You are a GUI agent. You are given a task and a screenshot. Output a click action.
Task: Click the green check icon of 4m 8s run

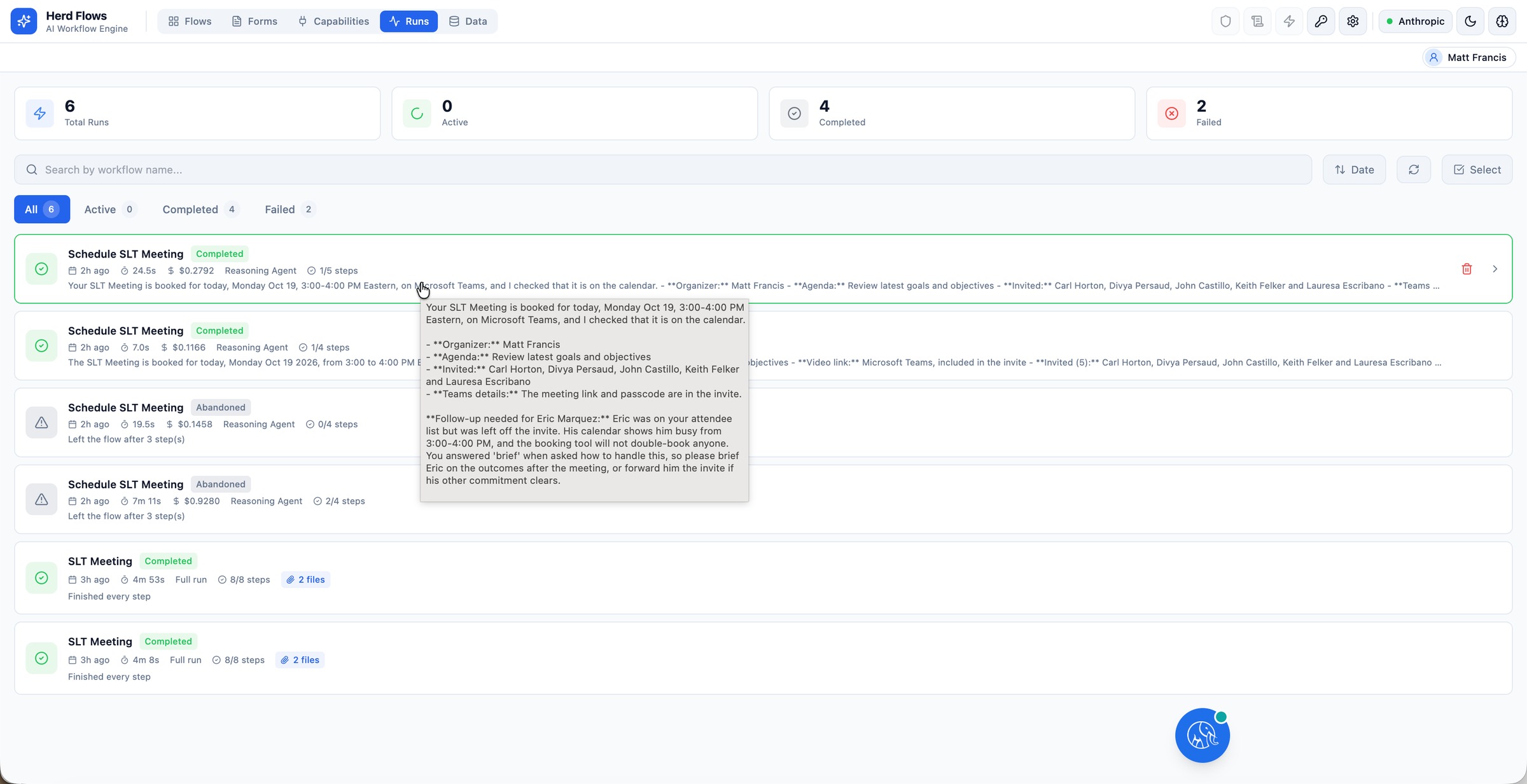click(x=41, y=659)
